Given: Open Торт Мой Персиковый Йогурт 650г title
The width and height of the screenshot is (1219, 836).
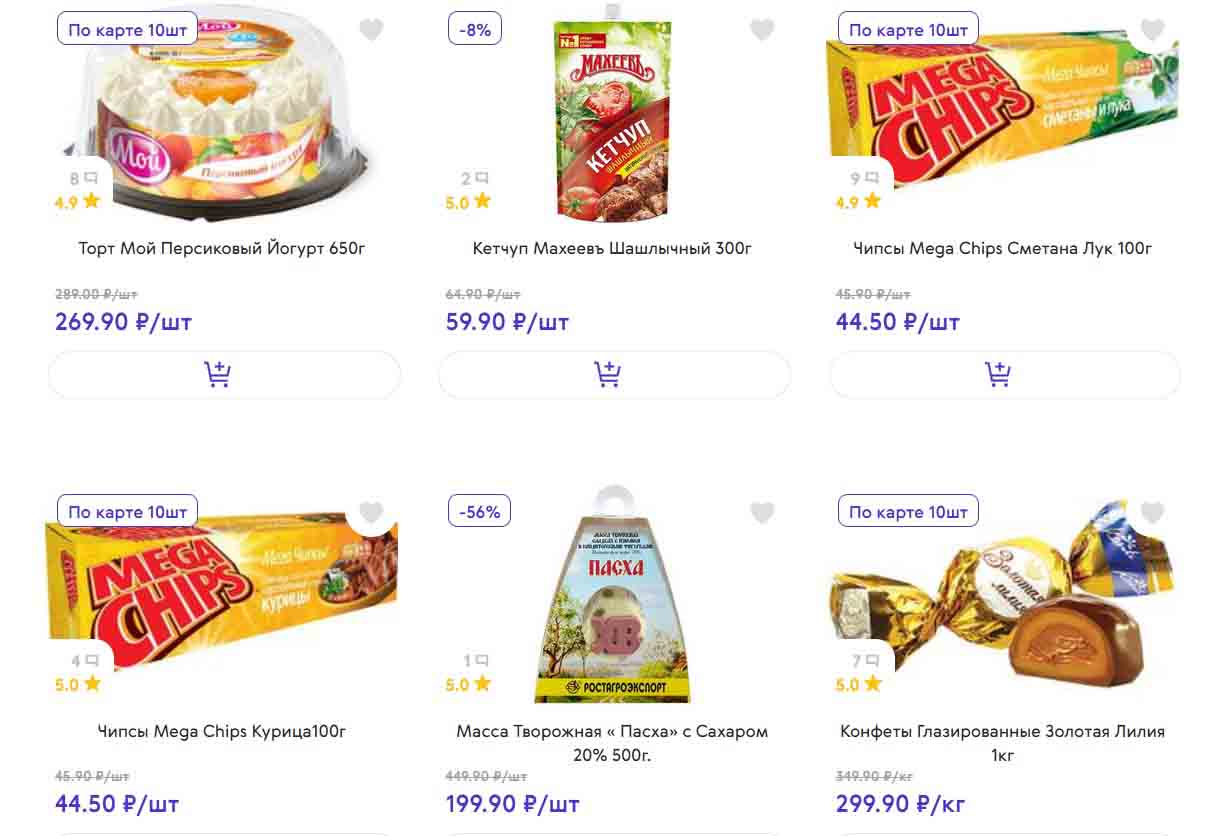Looking at the screenshot, I should tap(222, 248).
